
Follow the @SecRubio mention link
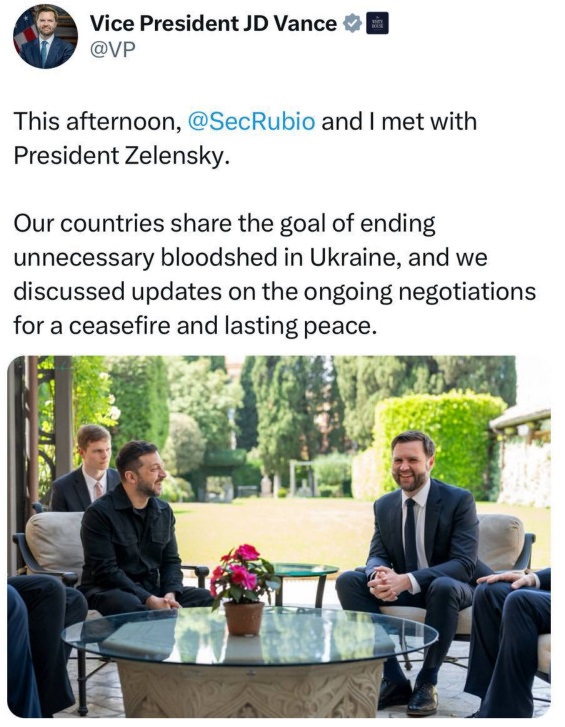click(251, 121)
